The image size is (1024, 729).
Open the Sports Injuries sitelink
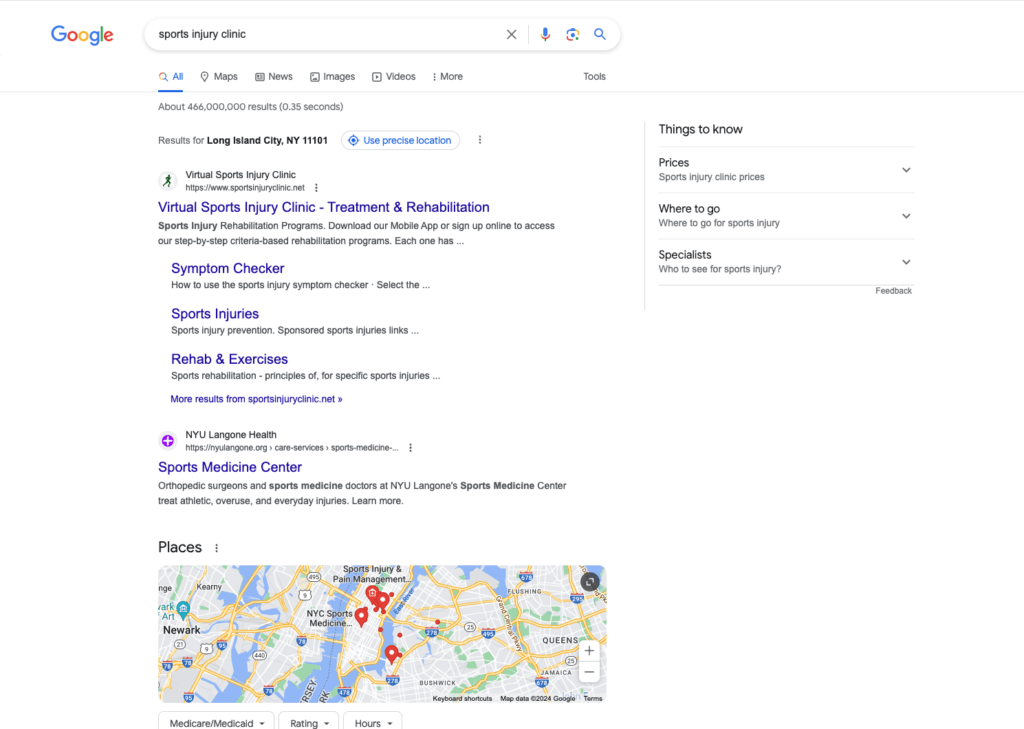coord(215,314)
